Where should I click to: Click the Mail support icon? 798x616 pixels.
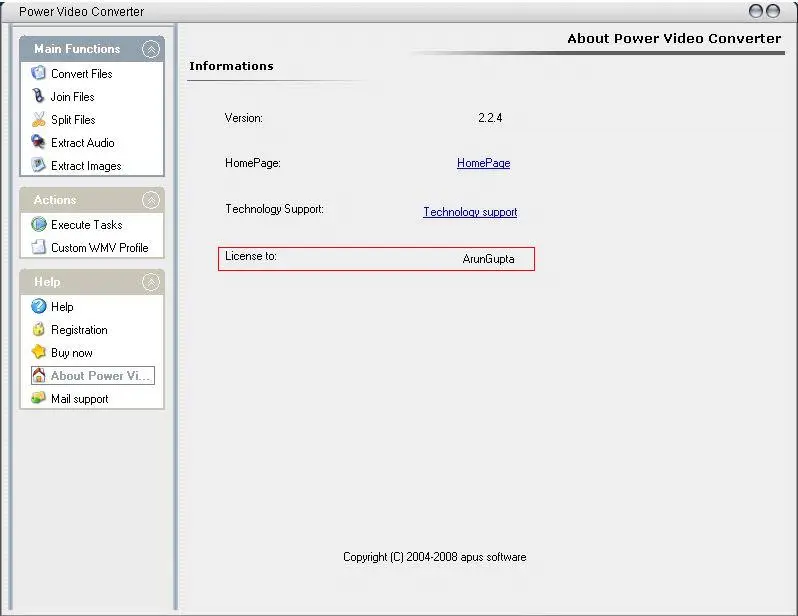point(39,398)
